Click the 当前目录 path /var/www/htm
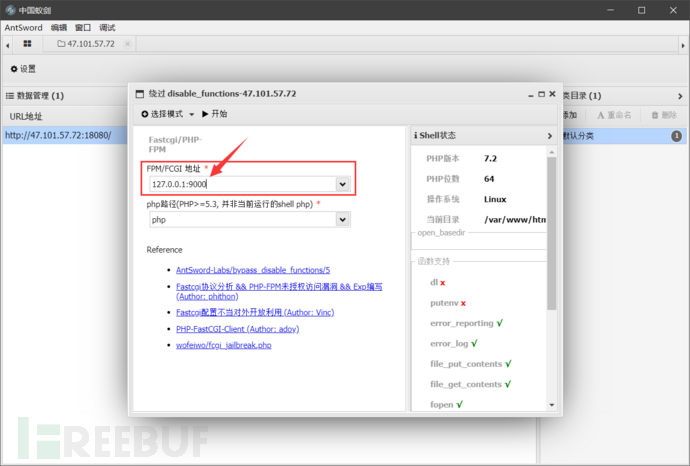The image size is (690, 466). click(x=515, y=220)
